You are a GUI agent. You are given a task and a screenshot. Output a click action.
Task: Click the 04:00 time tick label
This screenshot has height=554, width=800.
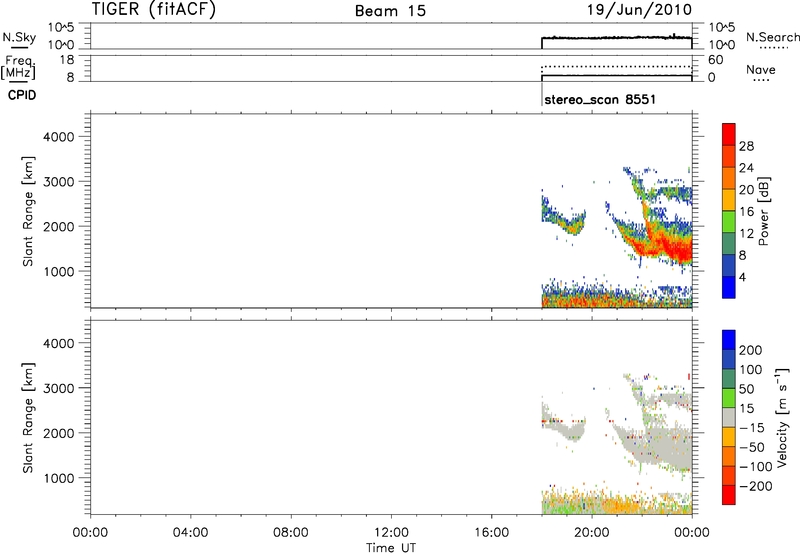click(190, 533)
